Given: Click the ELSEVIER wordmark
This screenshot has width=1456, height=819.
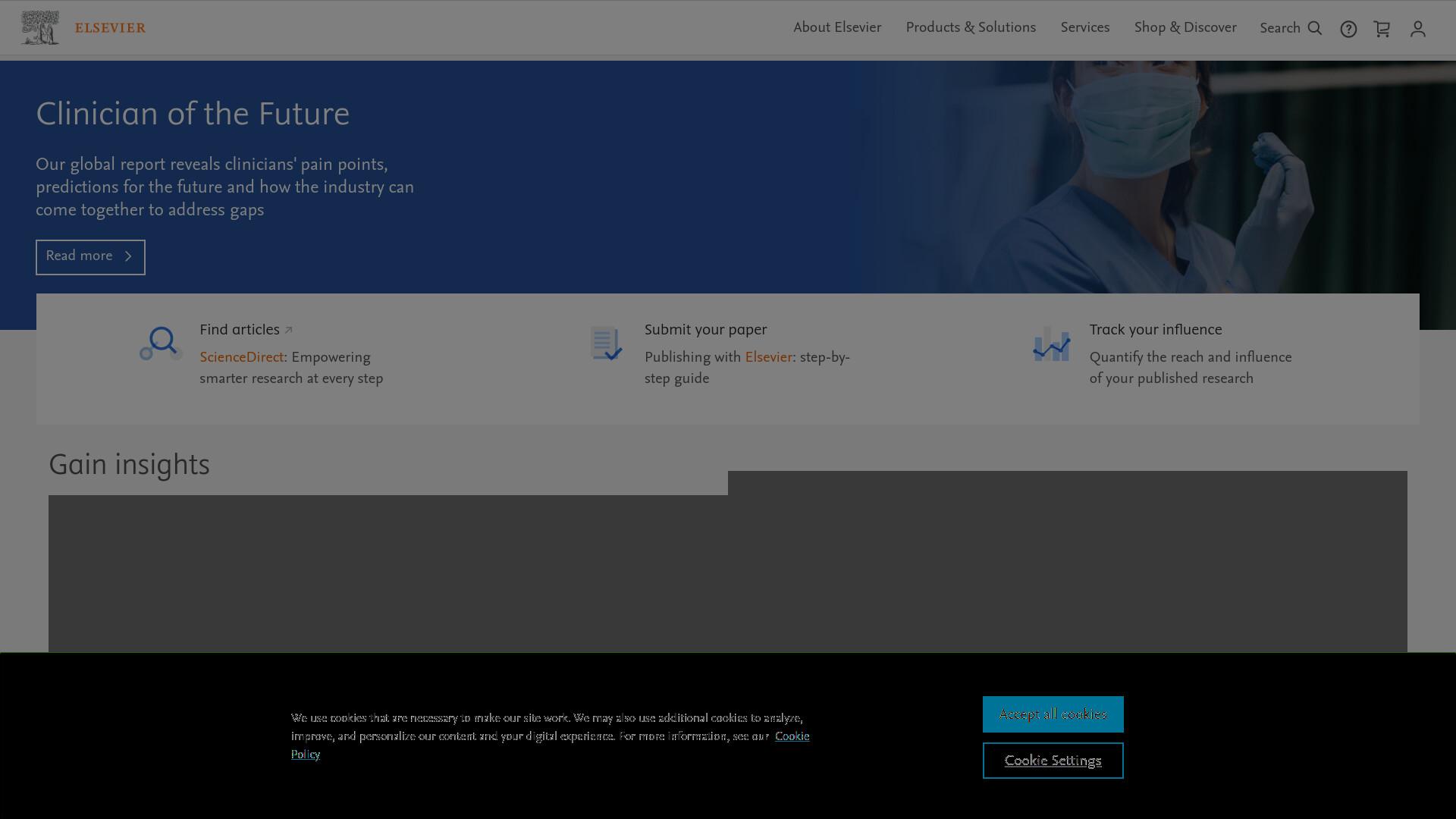Looking at the screenshot, I should point(110,28).
